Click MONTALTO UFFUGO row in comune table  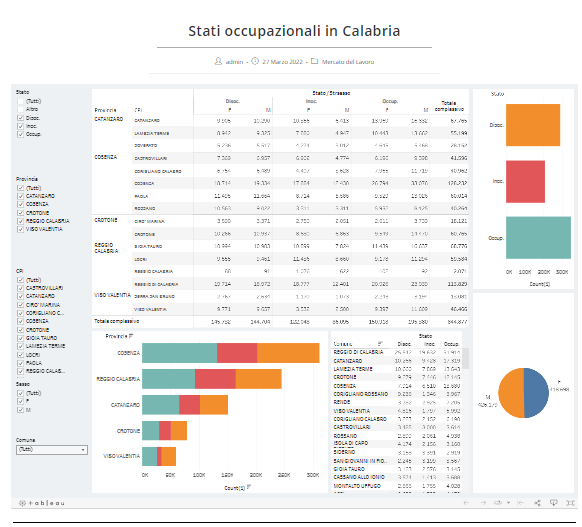click(396, 486)
